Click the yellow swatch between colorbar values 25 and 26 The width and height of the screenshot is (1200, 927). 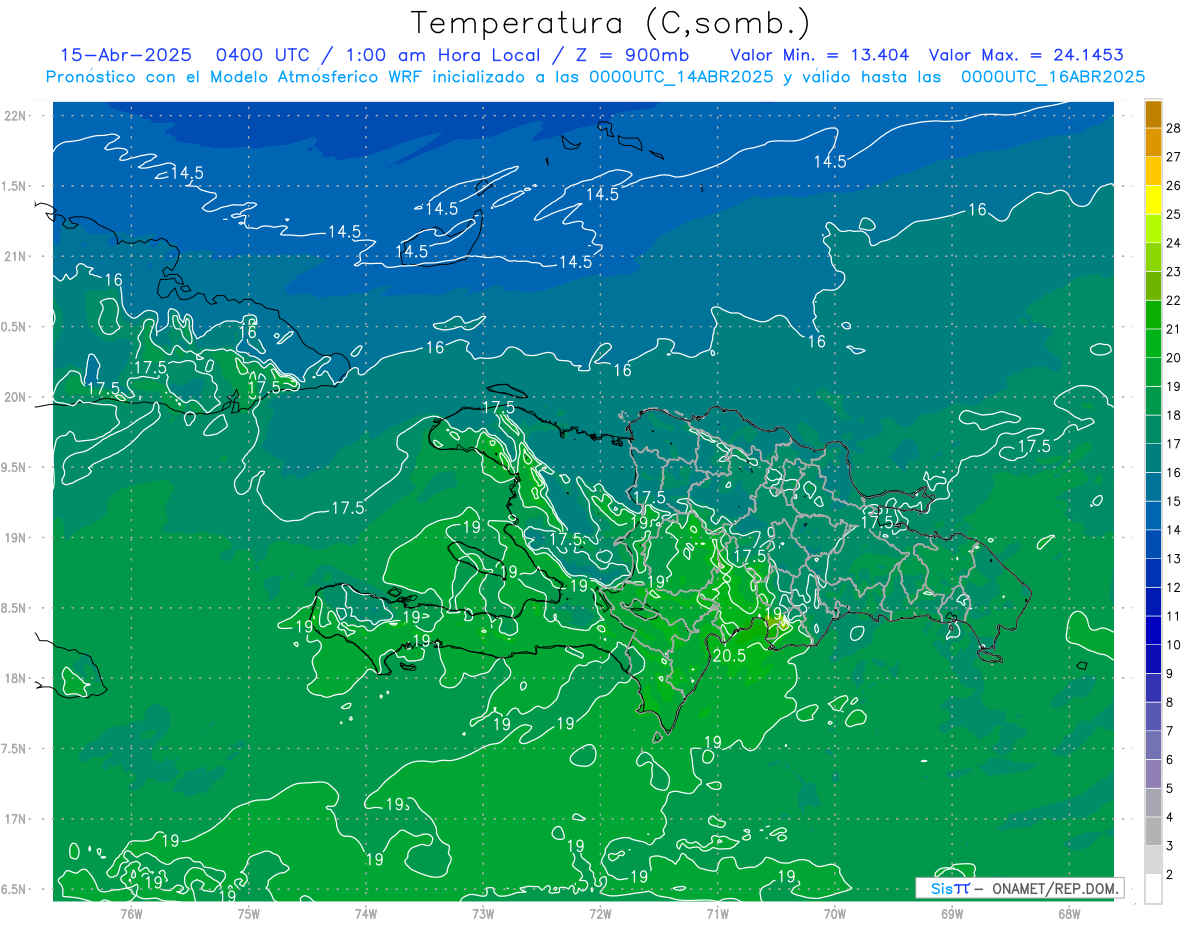(1153, 200)
